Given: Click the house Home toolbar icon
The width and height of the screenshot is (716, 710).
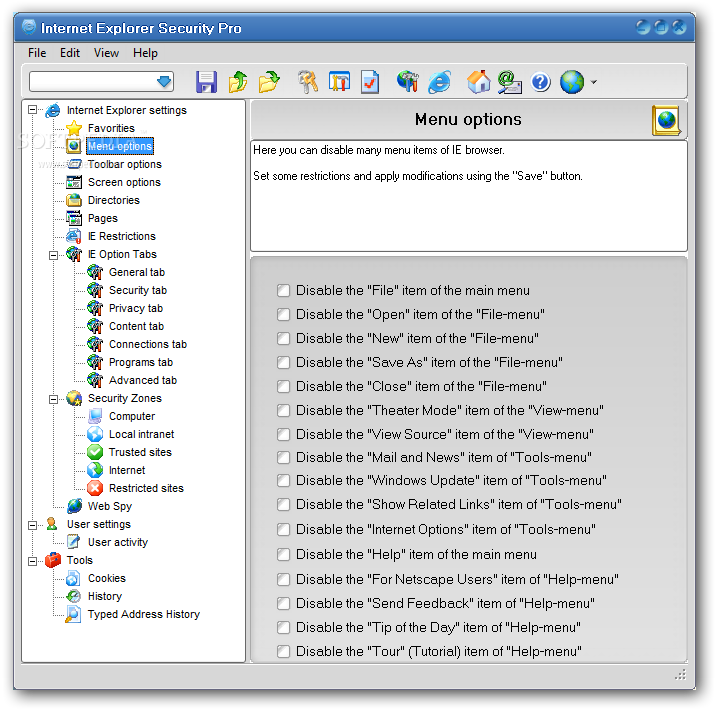Looking at the screenshot, I should (x=479, y=82).
